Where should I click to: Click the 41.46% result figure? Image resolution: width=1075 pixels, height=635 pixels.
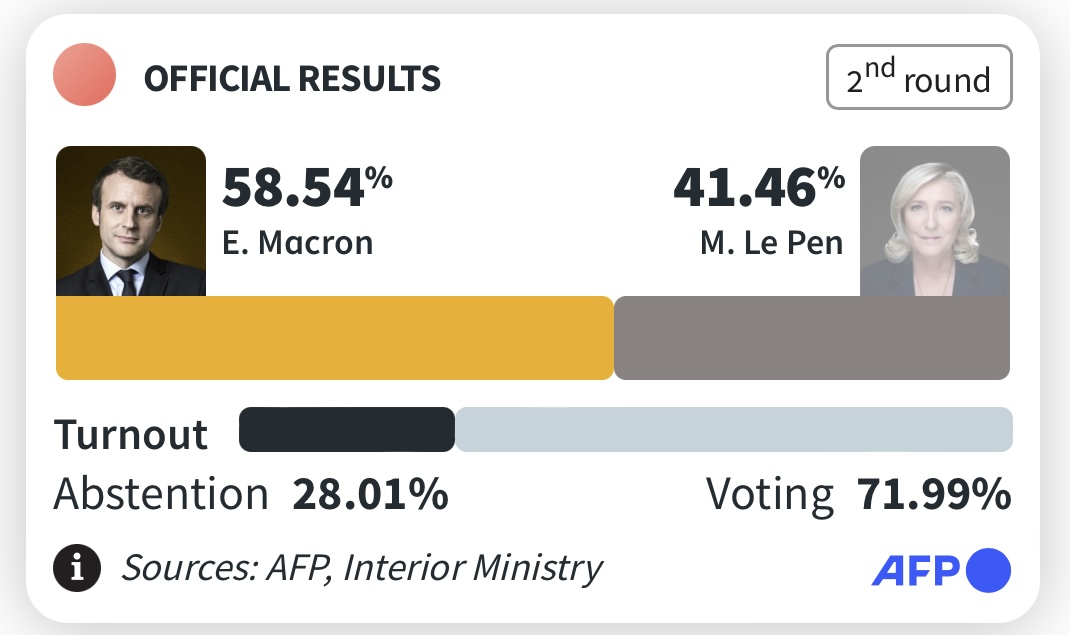coord(758,189)
